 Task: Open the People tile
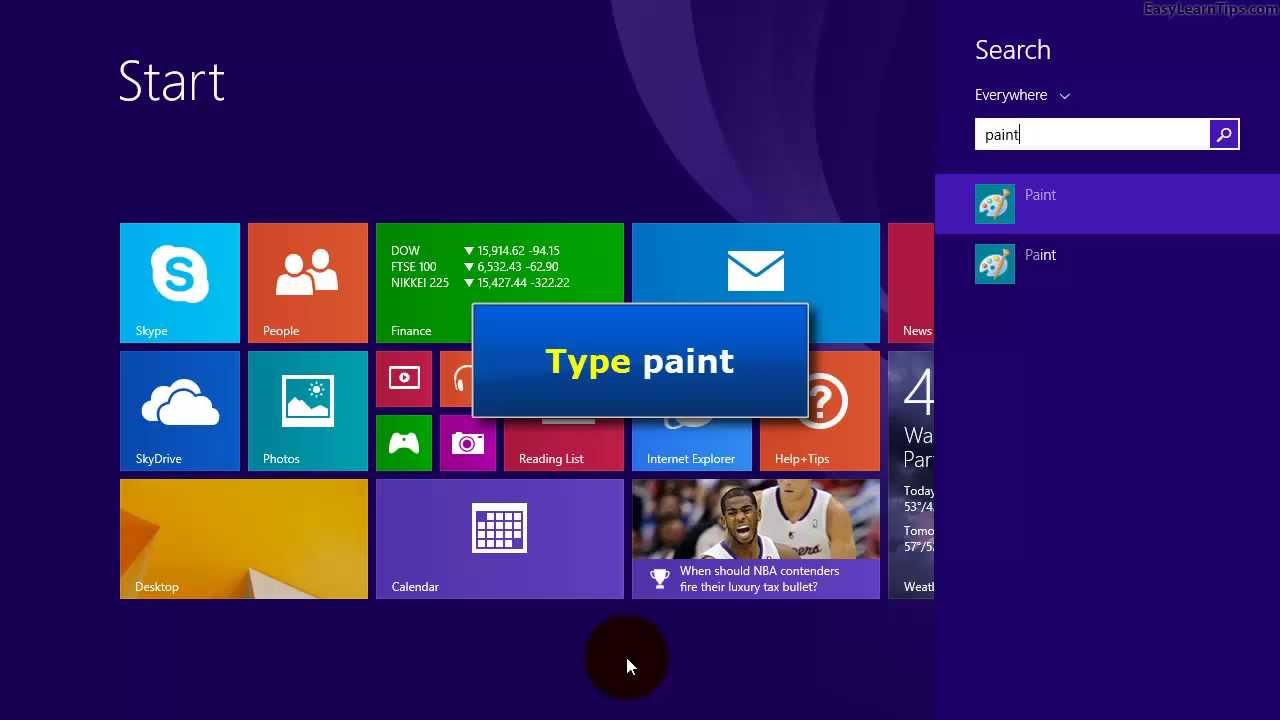coord(308,283)
